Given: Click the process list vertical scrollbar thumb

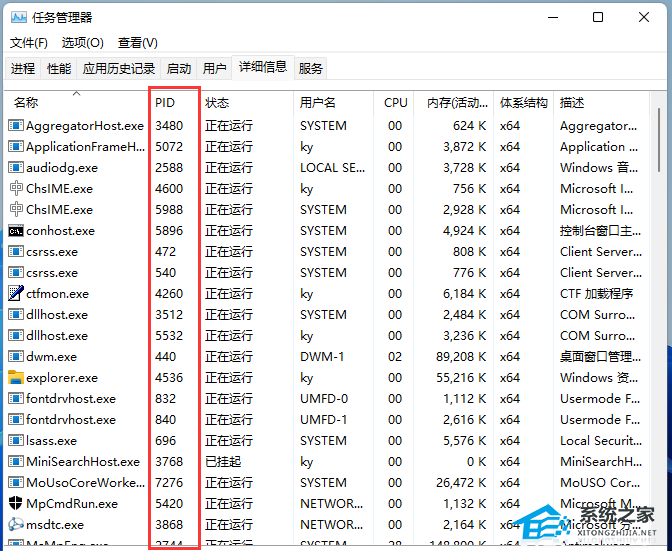Looking at the screenshot, I should pos(659,140).
